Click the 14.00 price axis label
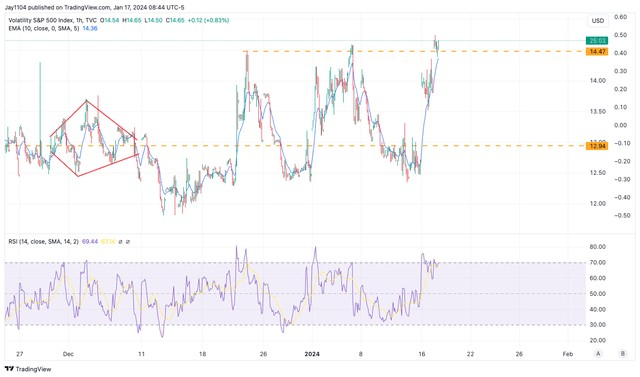 (x=597, y=81)
